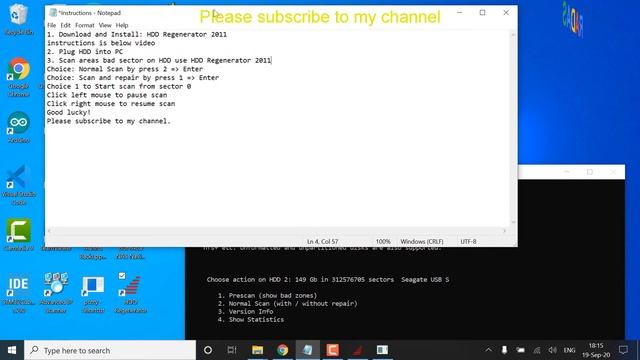Switch to Chrome on the taskbar

(x=282, y=350)
